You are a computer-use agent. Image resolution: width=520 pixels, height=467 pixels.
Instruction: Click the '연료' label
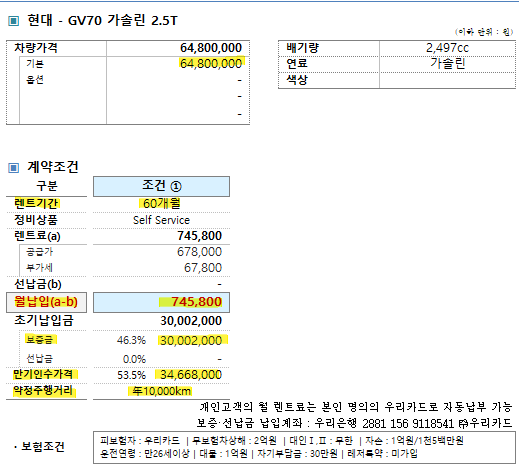coord(297,63)
